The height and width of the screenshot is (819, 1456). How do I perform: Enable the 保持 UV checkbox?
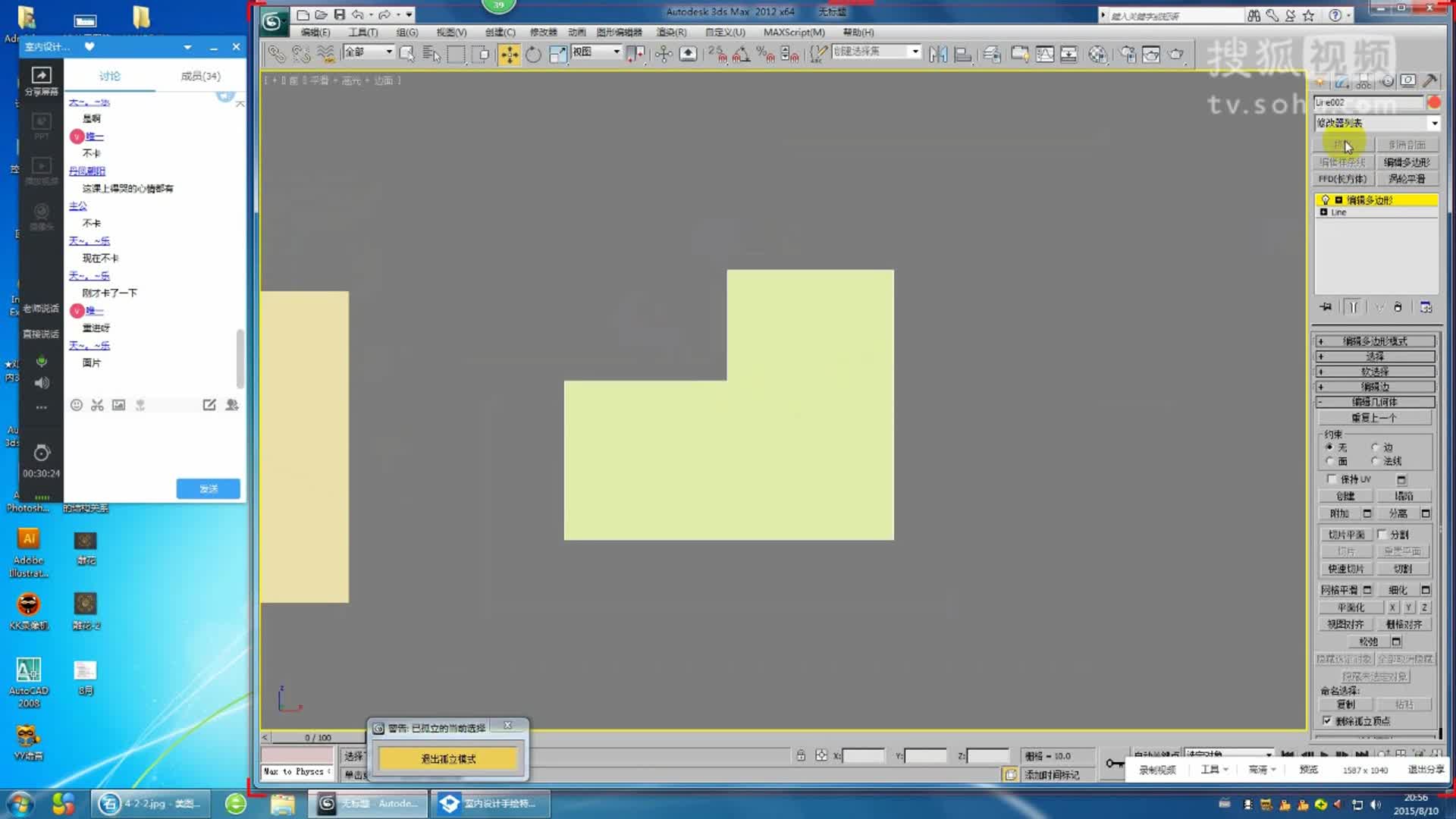[x=1332, y=479]
